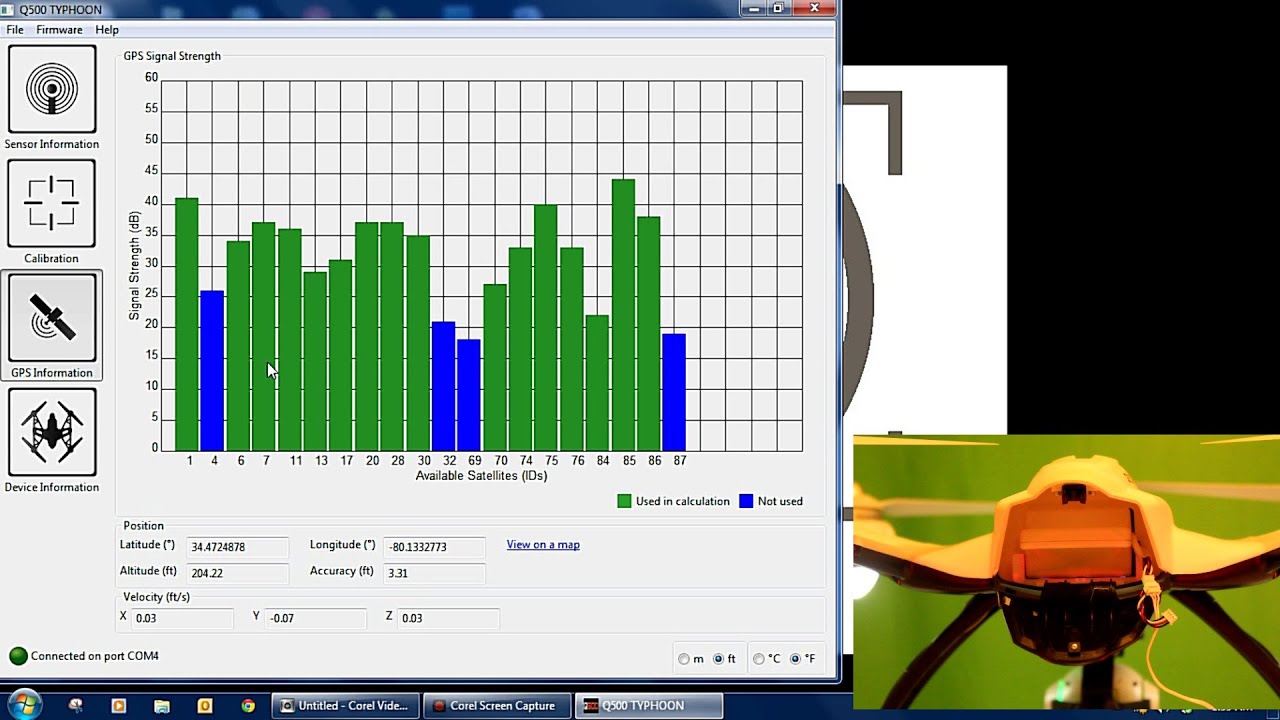Click the Accuracy value field
The image size is (1280, 720).
pyautogui.click(x=434, y=573)
